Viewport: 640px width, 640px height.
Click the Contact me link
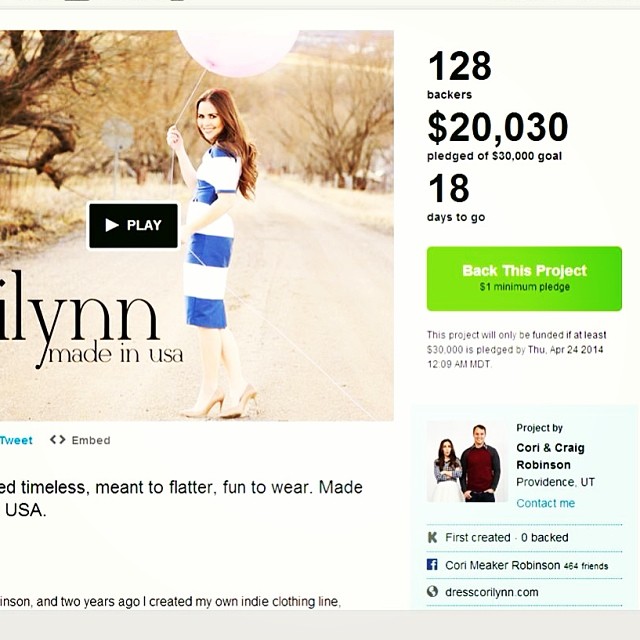coord(545,503)
